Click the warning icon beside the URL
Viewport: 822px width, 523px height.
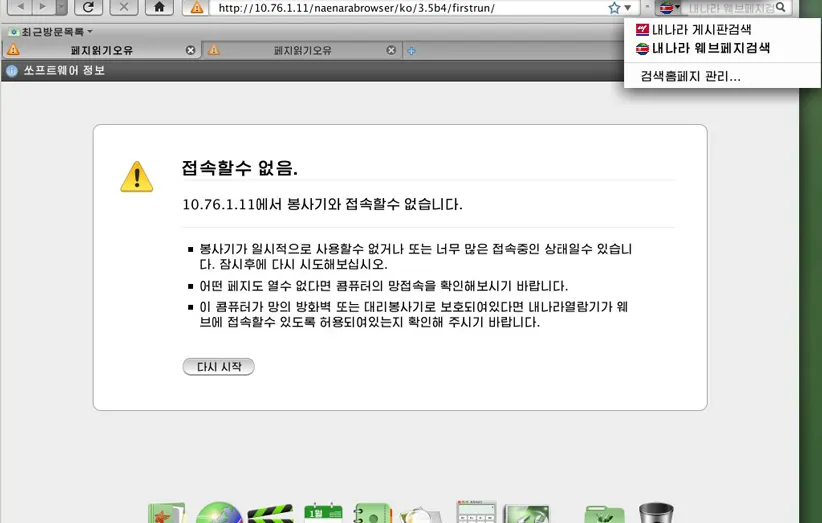[198, 8]
